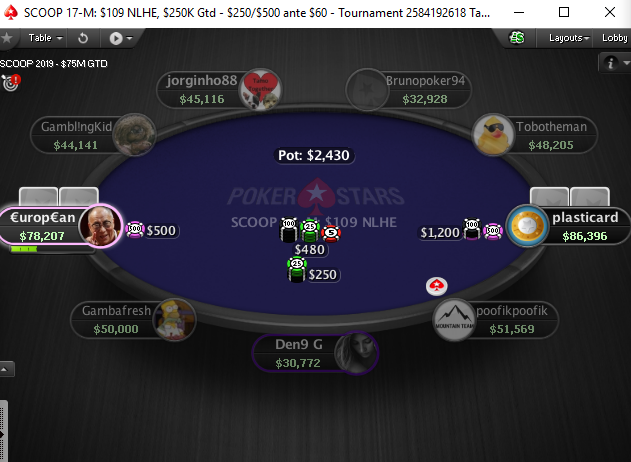This screenshot has width=631, height=462.
Task: Click €urop€an's time bank bar
Action: point(24,249)
